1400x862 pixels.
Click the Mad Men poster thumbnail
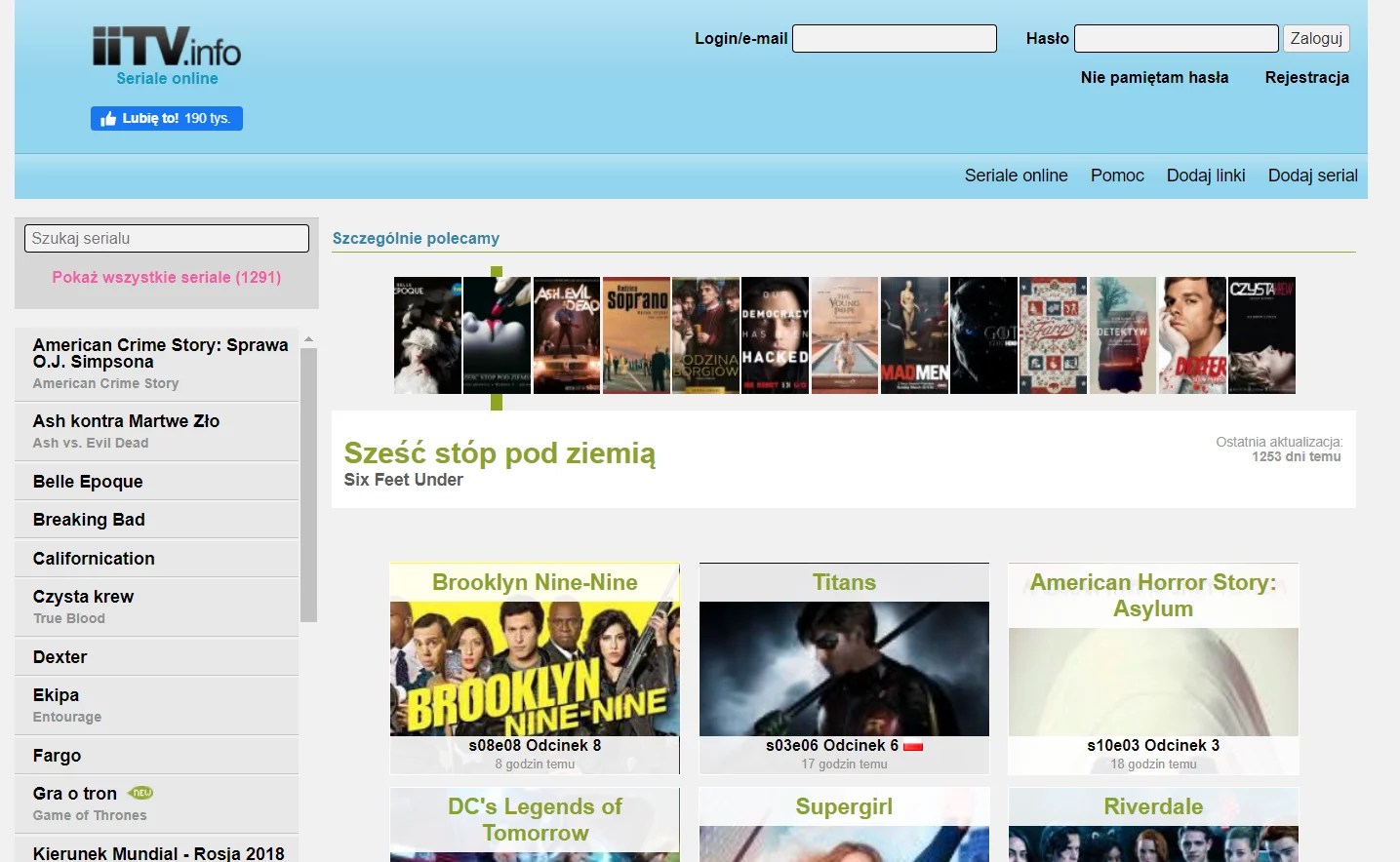pyautogui.click(x=914, y=335)
